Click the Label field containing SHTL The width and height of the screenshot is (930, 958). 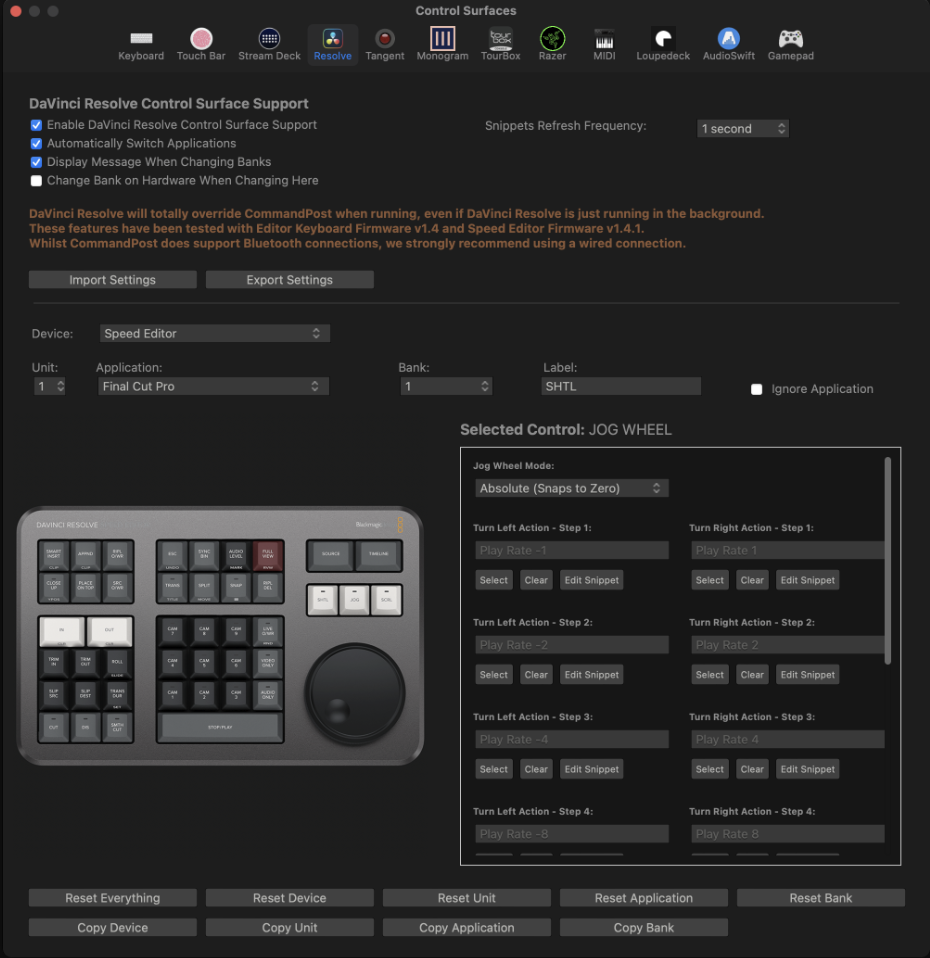pyautogui.click(x=621, y=386)
